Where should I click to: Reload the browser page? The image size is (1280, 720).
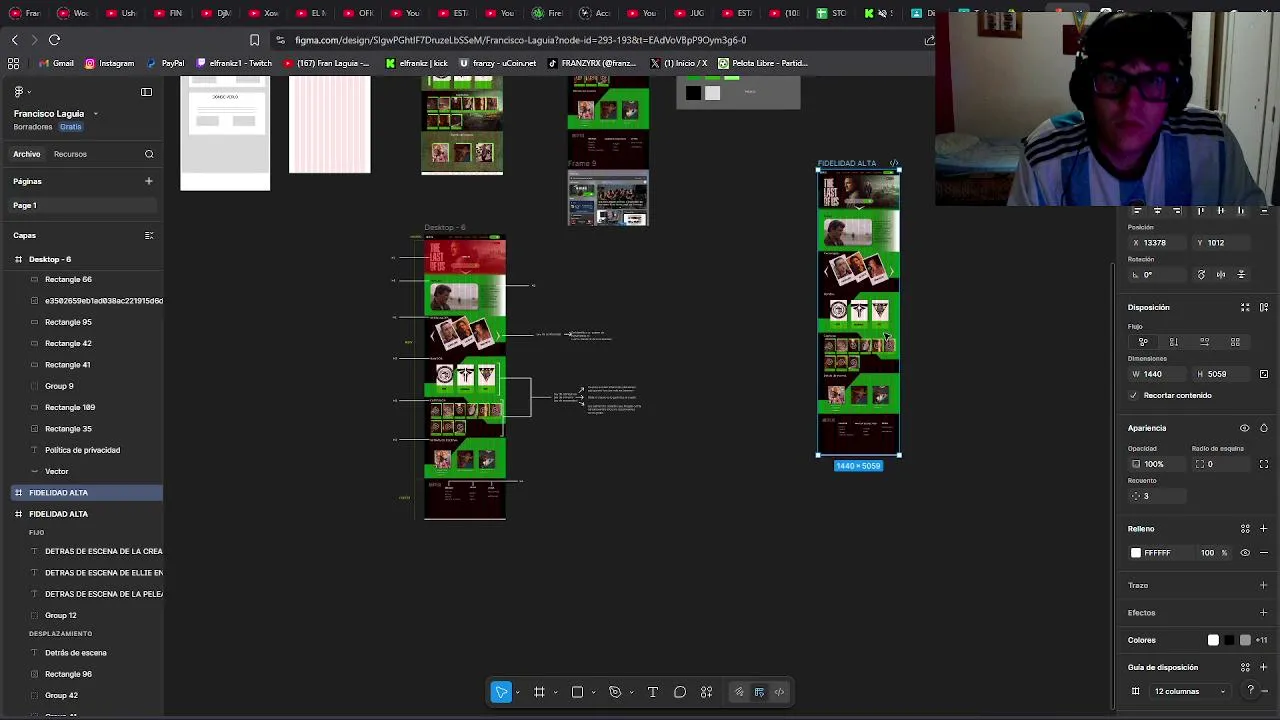54,40
